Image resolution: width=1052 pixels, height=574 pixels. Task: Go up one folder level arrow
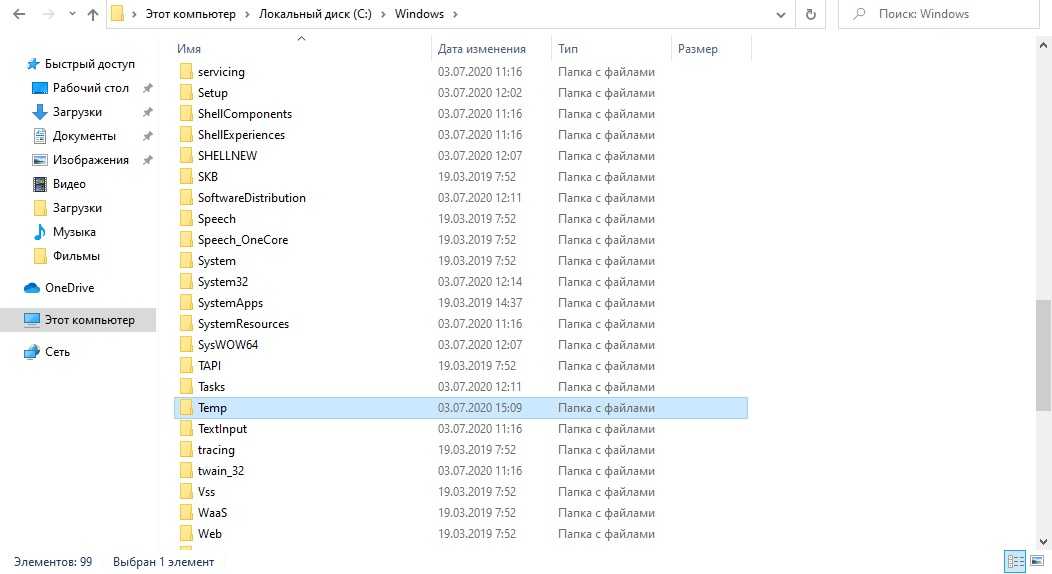coord(93,14)
